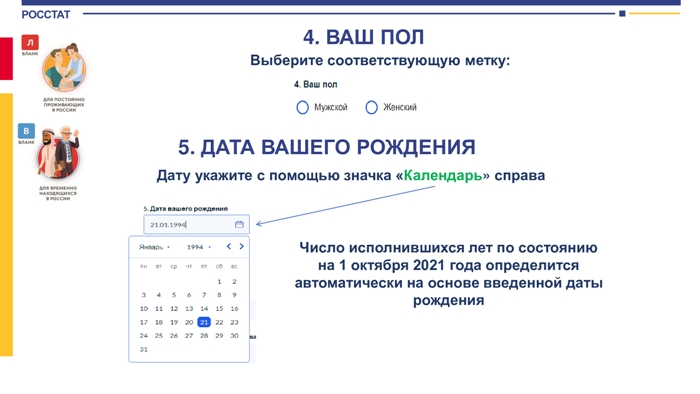Pick day 5 in the calendar

coord(174,295)
